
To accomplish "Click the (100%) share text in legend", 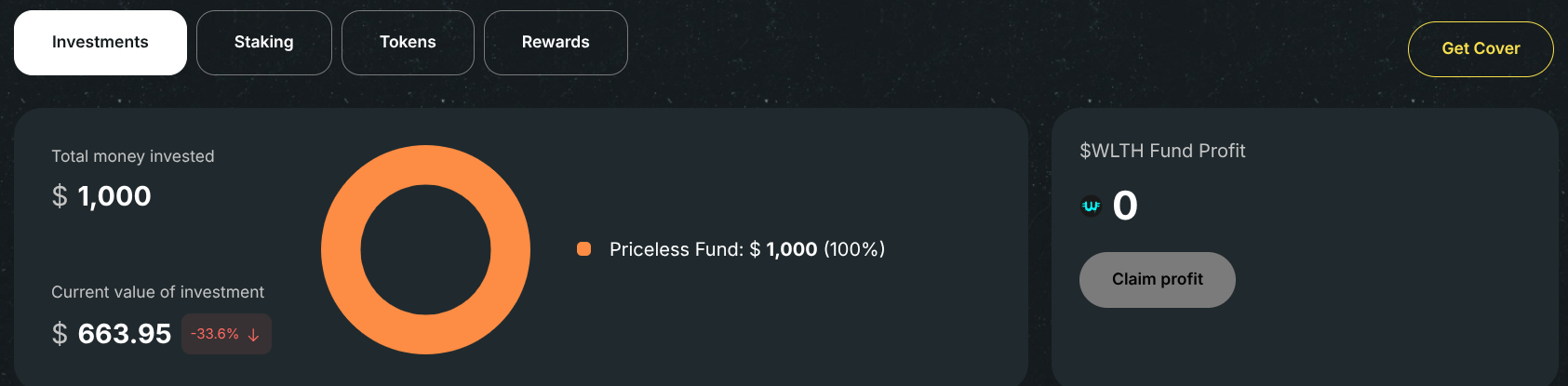I will [854, 249].
